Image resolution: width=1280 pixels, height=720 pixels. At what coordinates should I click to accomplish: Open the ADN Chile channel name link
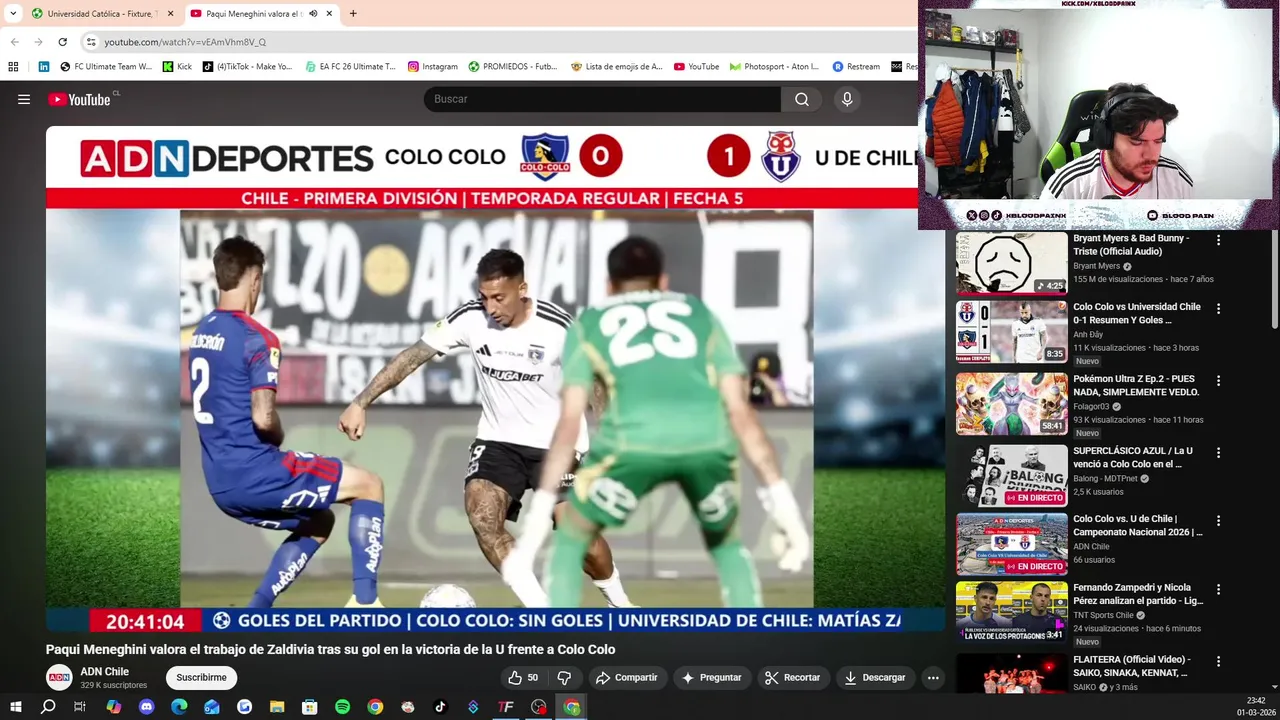pyautogui.click(x=105, y=672)
